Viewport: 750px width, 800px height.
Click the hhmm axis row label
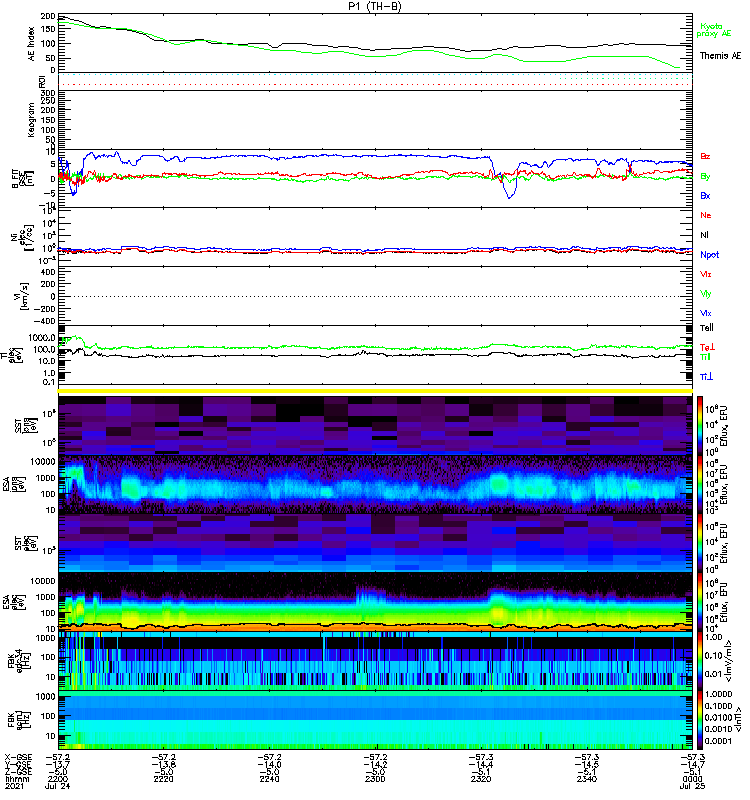click(x=17, y=779)
